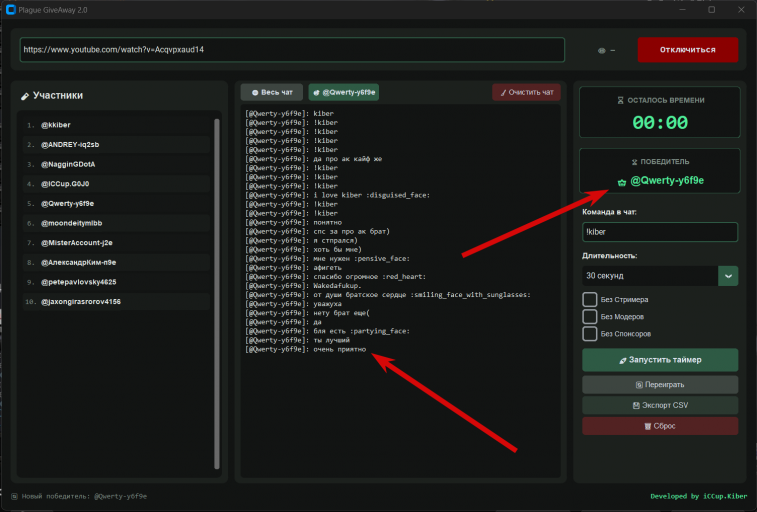Click the hourglass icon by Осталось времени

pos(620,100)
